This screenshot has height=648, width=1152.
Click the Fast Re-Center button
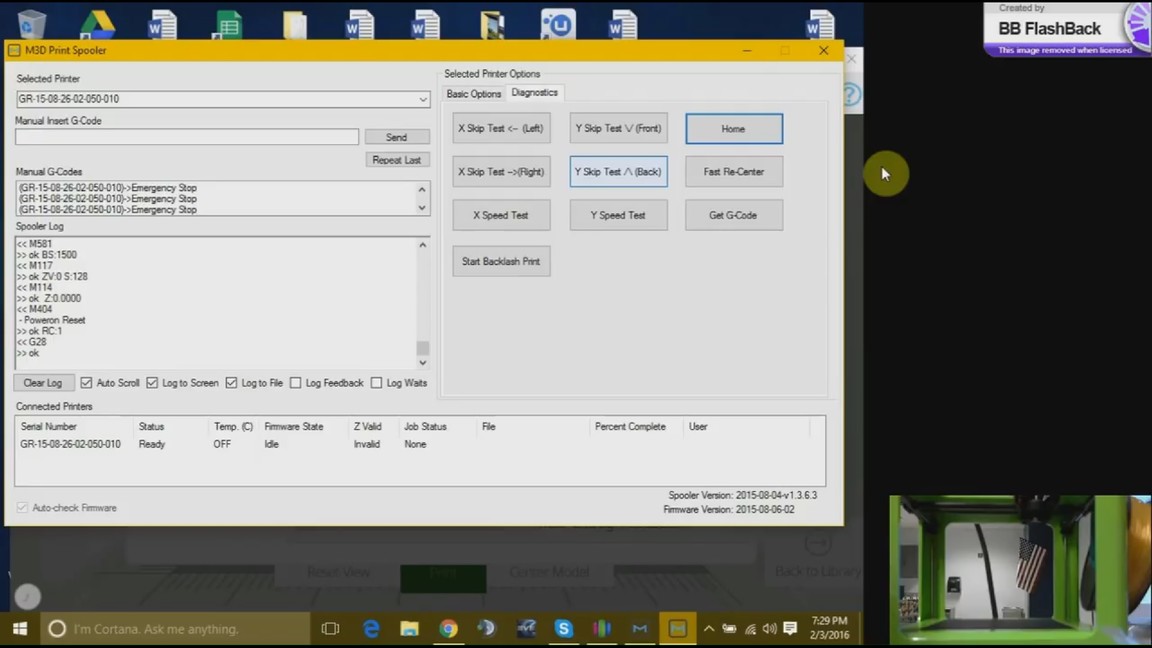(x=733, y=172)
